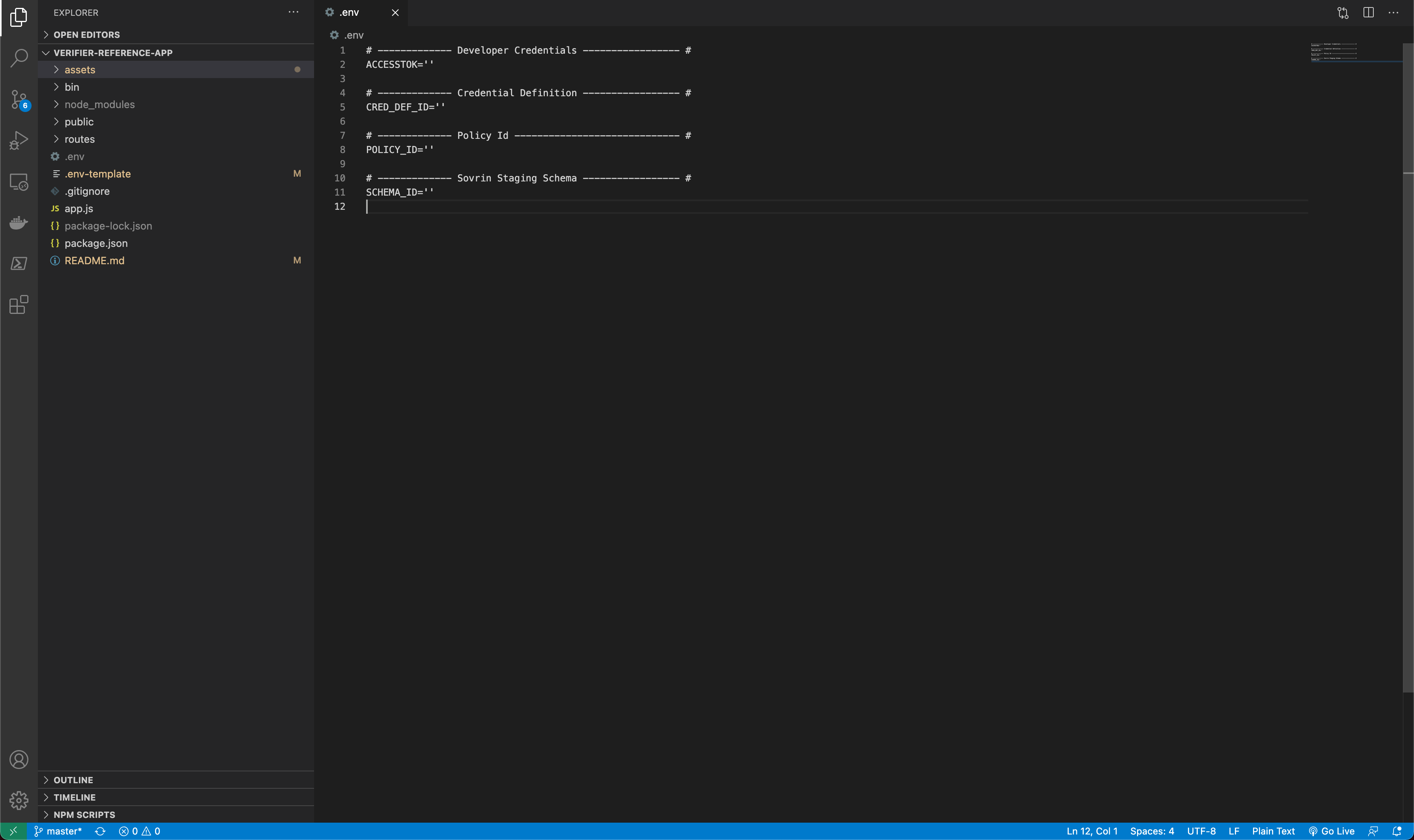1414x840 pixels.
Task: Expand the public folder
Action: [x=176, y=122]
